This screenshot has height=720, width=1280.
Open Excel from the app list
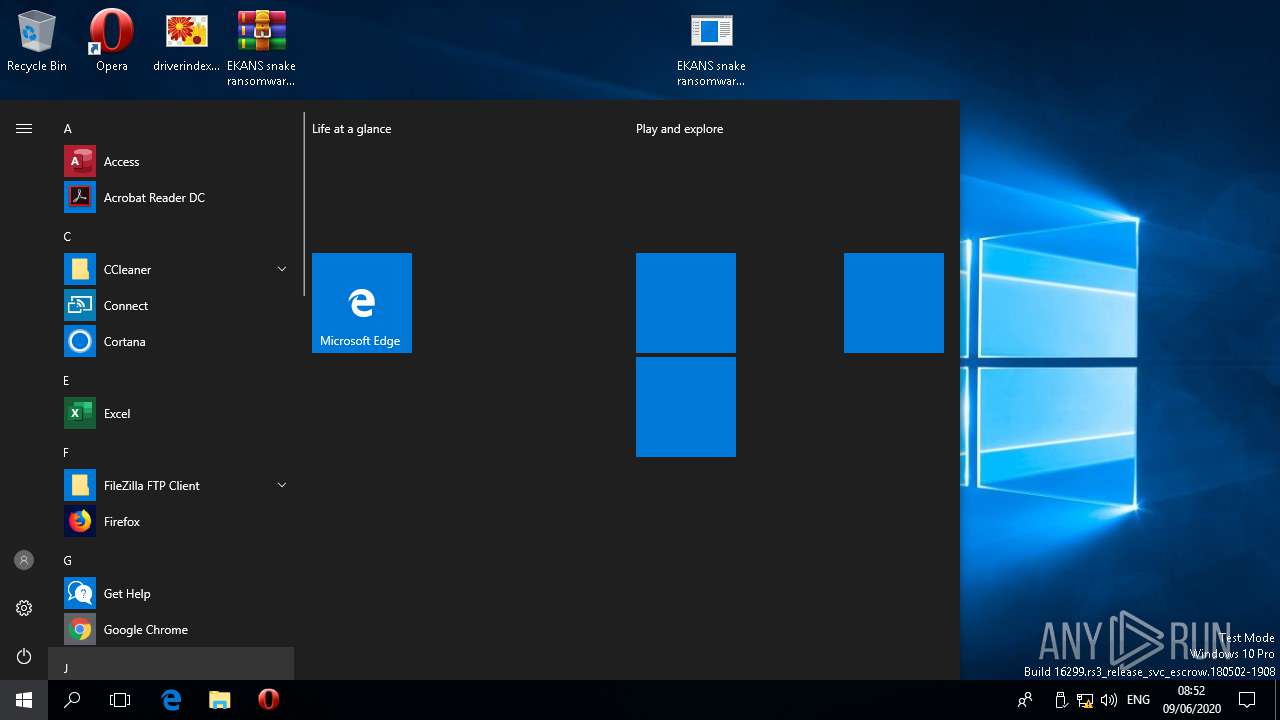click(178, 413)
